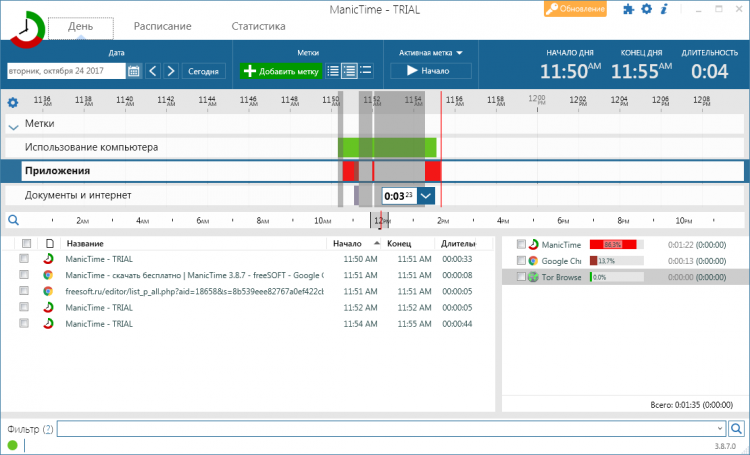Click the timeline zoom magnifier icon
The height and width of the screenshot is (455, 750).
coord(13,220)
